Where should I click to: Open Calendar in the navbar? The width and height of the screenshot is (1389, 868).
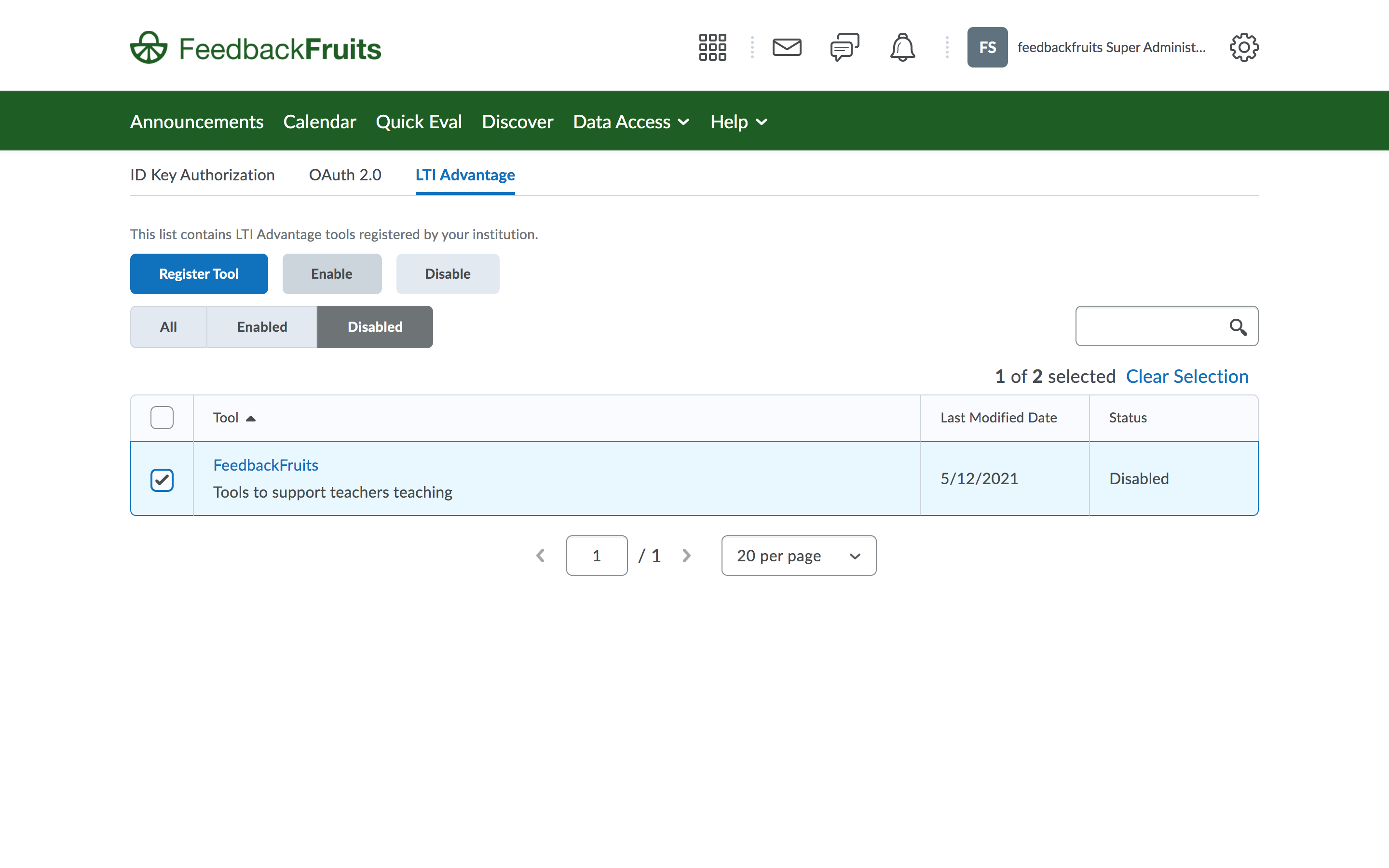coord(320,122)
